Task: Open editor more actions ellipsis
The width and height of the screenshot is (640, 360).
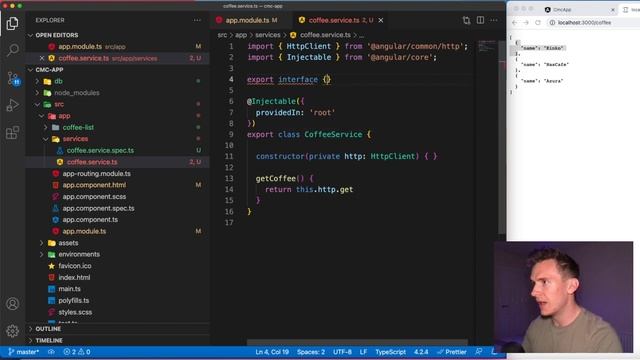Action: (493, 20)
